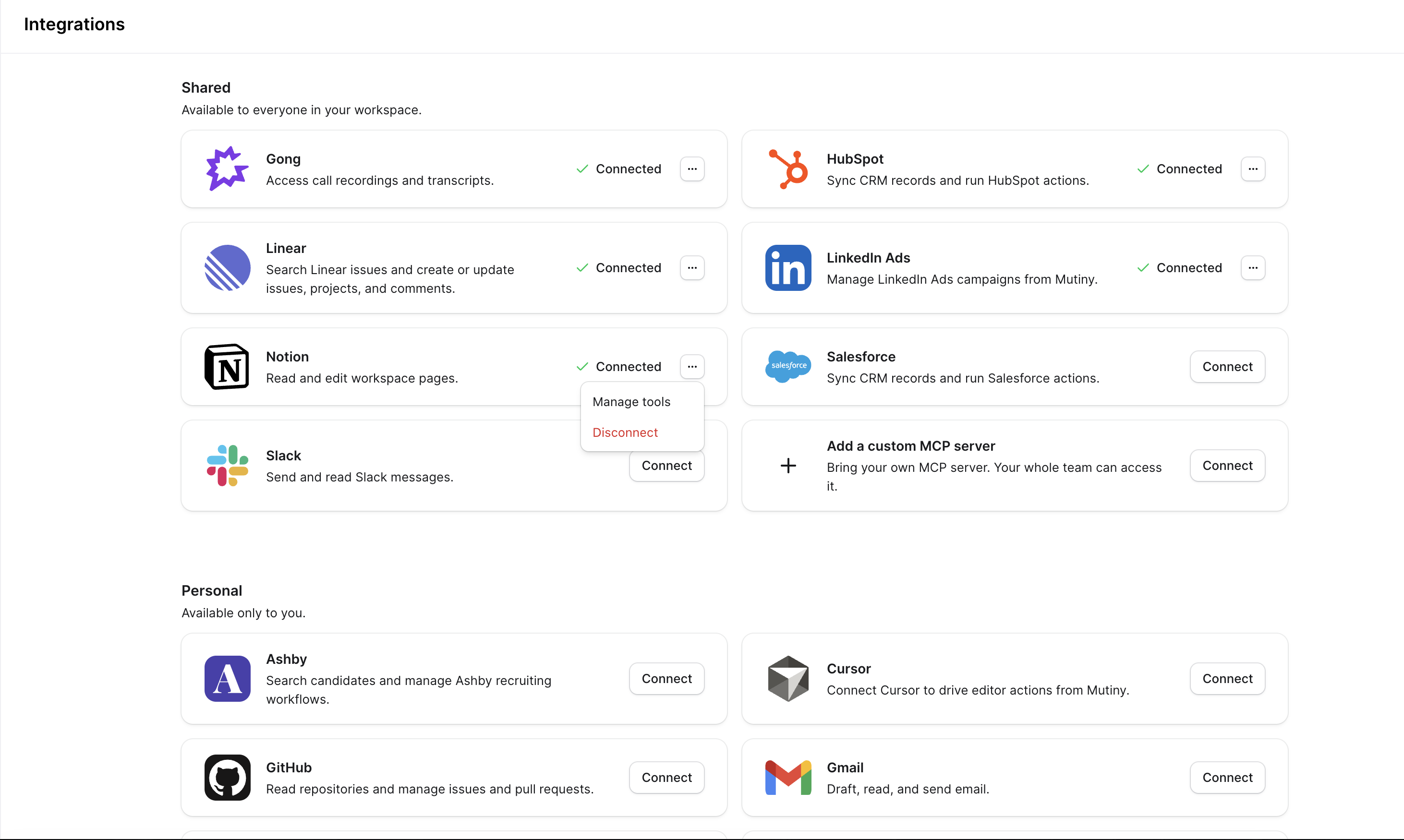Click the Salesforce cloud logo
Screen dimensions: 1404x840
click(788, 366)
